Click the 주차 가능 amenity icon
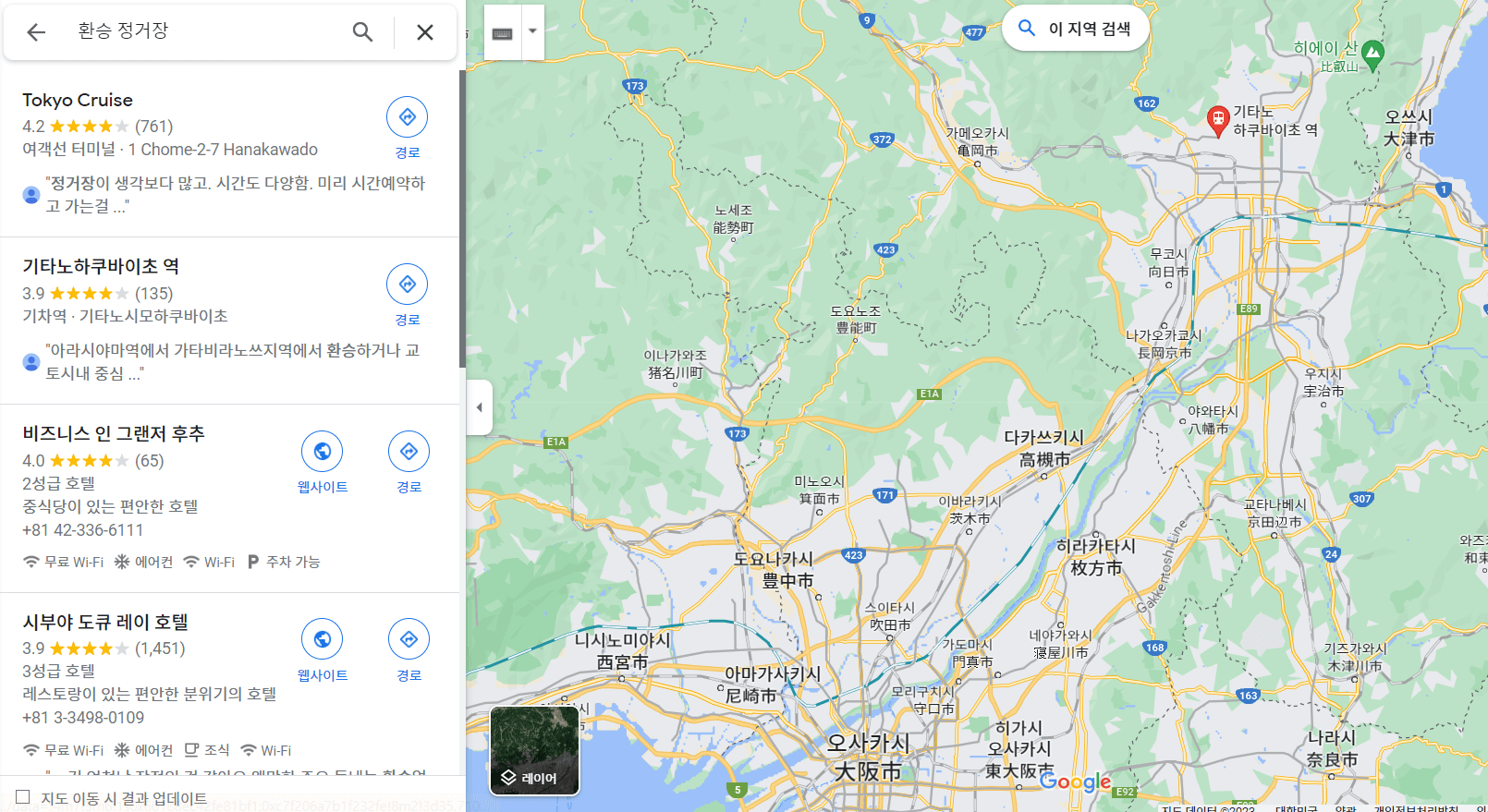The width and height of the screenshot is (1488, 812). point(253,562)
